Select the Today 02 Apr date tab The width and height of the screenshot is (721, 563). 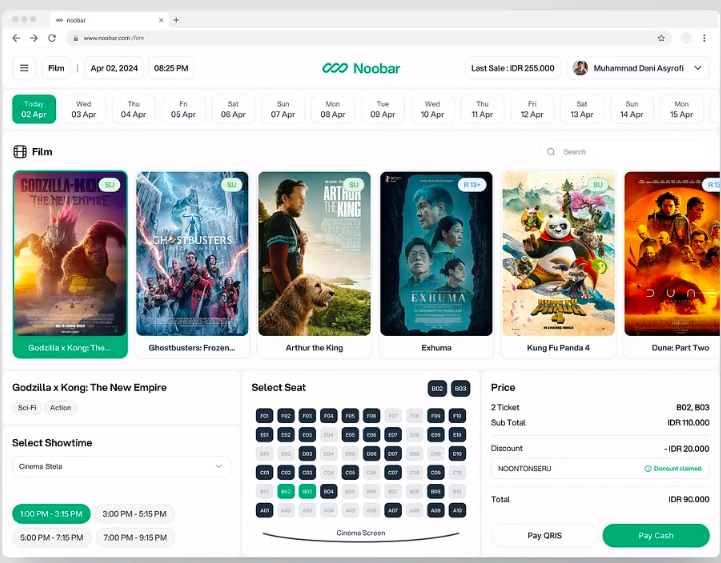(34, 109)
